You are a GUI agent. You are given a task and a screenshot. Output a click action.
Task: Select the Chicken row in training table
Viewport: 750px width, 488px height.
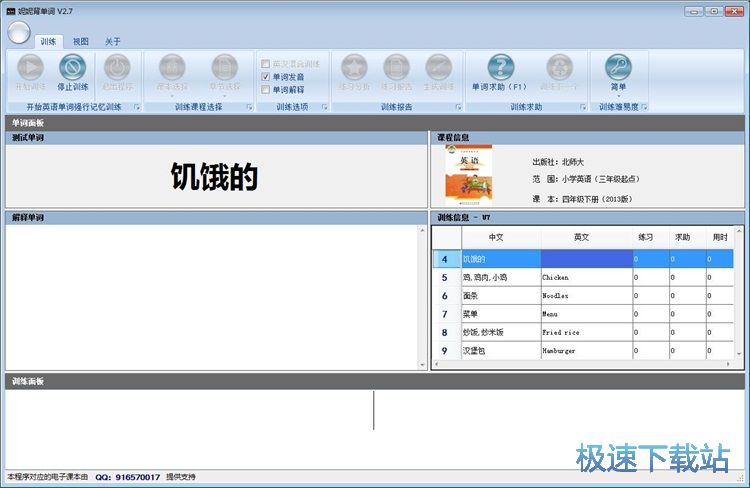point(585,277)
